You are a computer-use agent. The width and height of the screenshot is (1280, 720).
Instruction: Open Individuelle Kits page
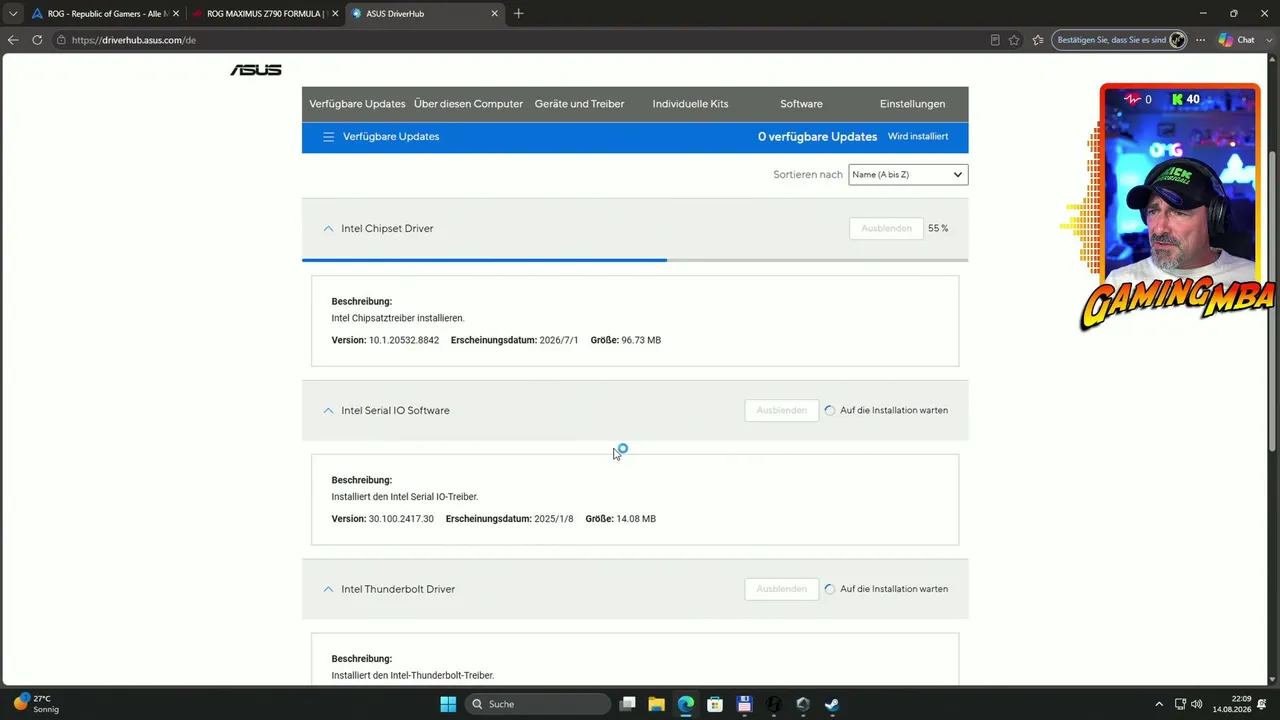coord(690,104)
